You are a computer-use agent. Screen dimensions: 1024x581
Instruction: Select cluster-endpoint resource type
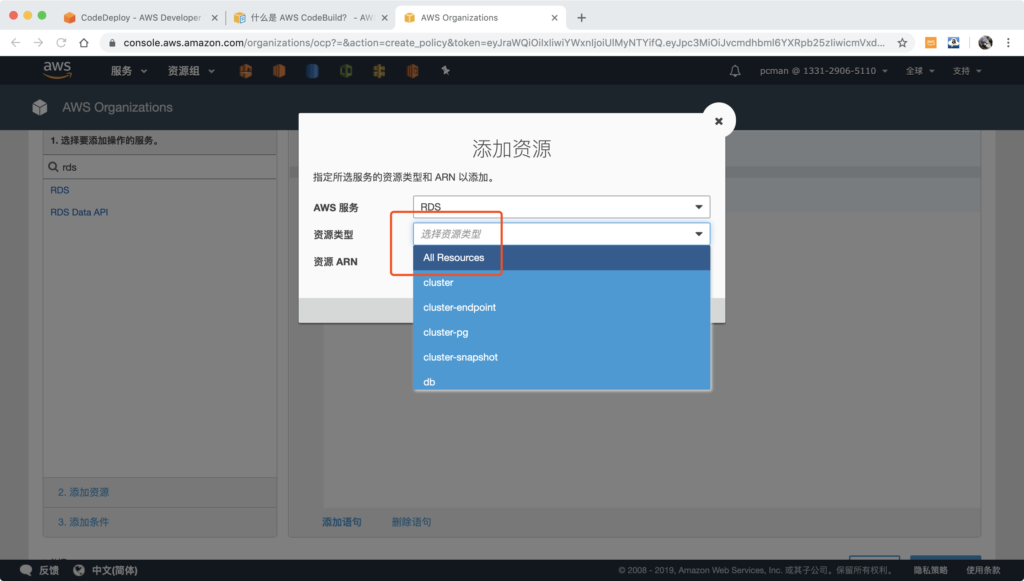click(561, 307)
